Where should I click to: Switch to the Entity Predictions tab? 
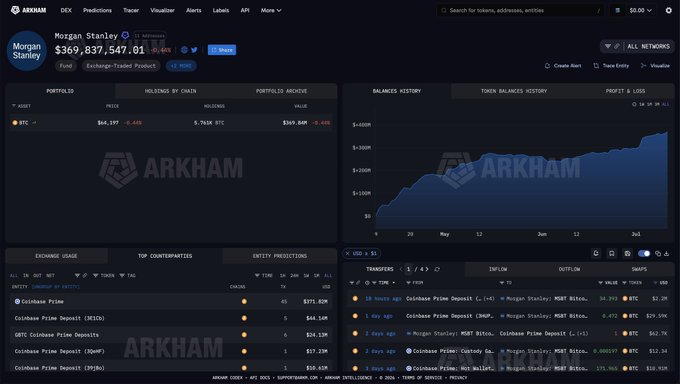pos(280,256)
